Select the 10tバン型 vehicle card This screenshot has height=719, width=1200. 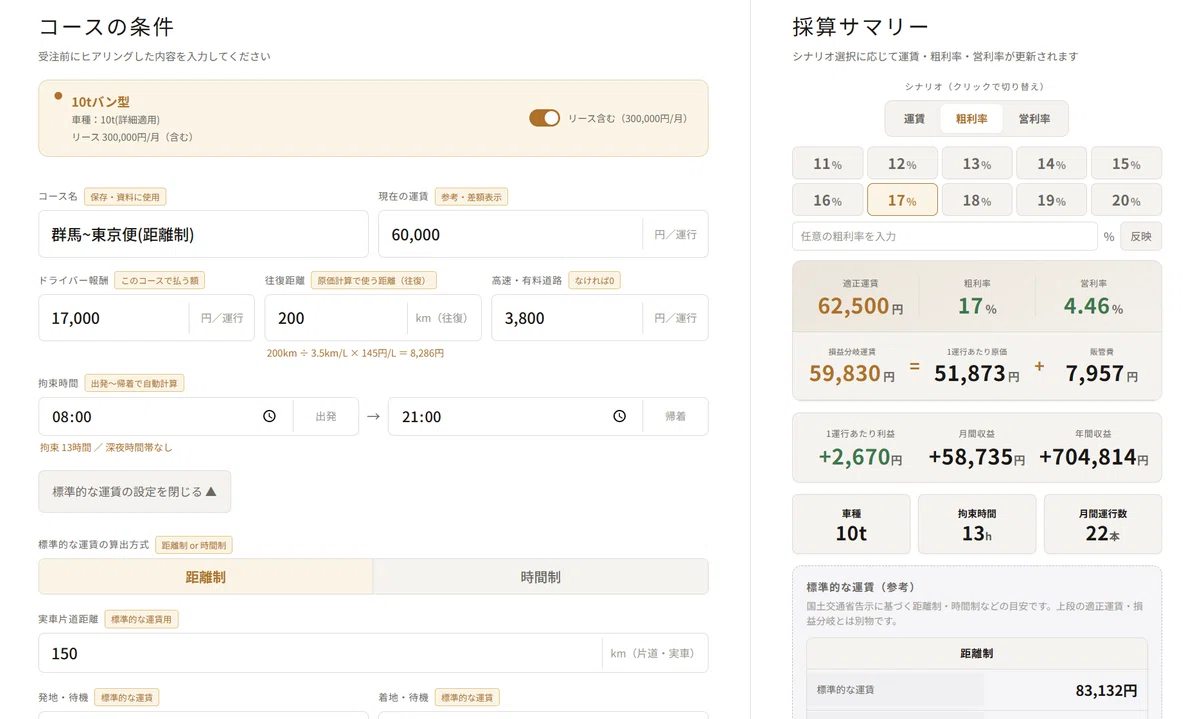pos(373,118)
